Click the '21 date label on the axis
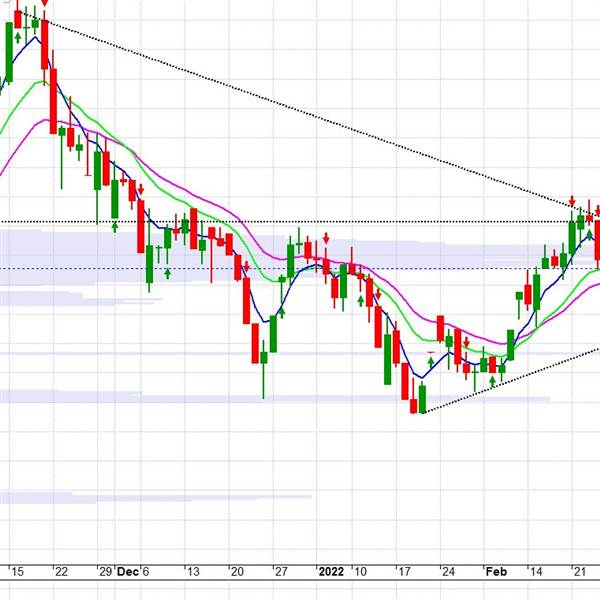 coord(580,572)
